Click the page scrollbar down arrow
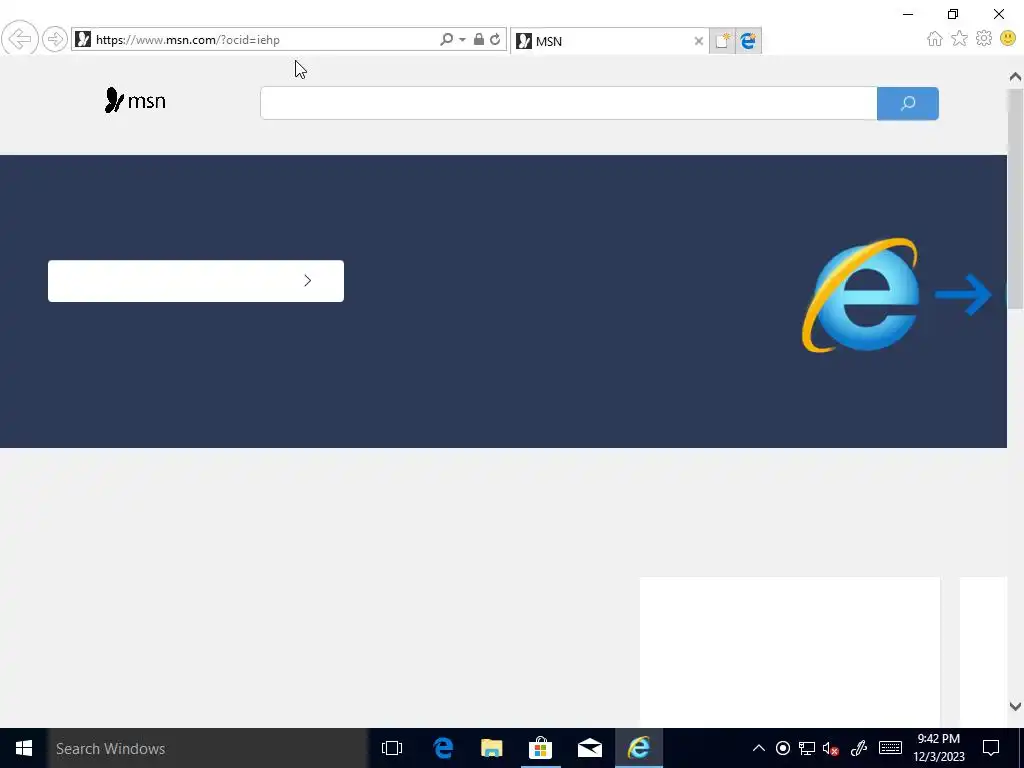1024x768 pixels. (x=1015, y=706)
